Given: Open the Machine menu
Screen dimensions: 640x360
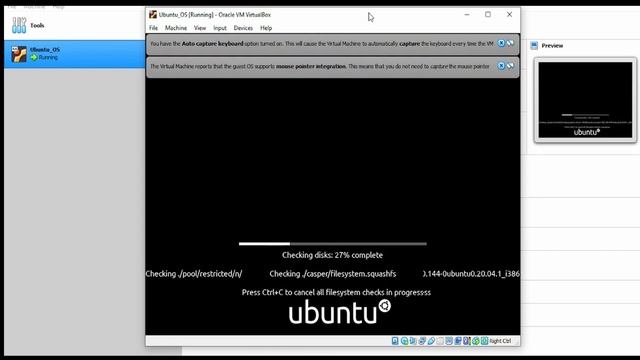Looking at the screenshot, I should pyautogui.click(x=176, y=28).
